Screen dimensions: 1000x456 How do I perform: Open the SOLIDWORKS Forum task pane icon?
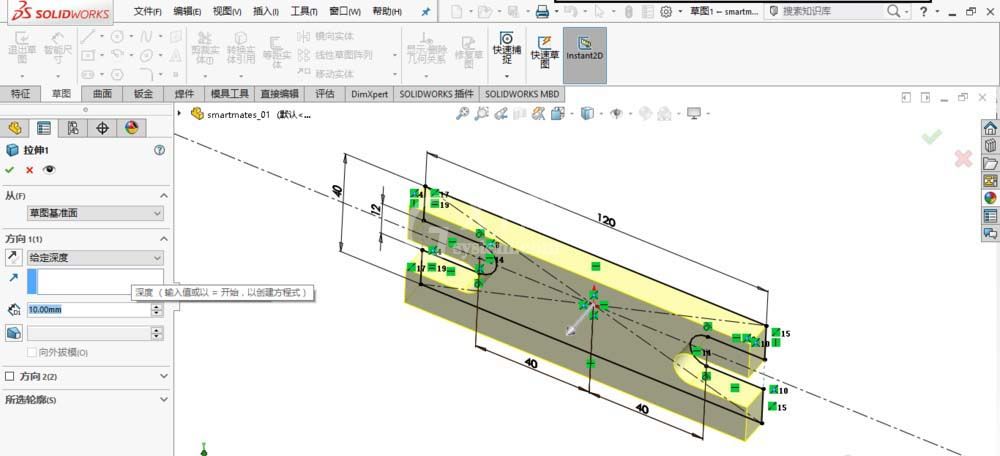990,233
